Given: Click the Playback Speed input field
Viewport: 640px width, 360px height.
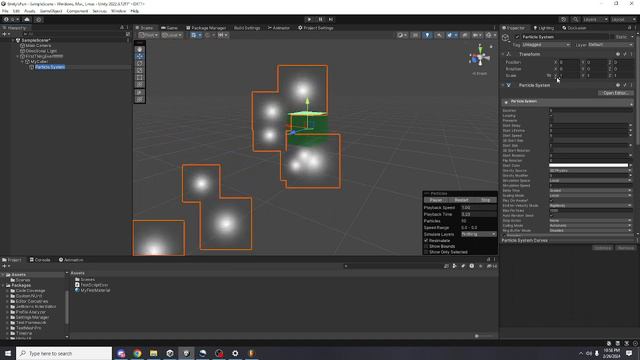Looking at the screenshot, I should coord(478,208).
